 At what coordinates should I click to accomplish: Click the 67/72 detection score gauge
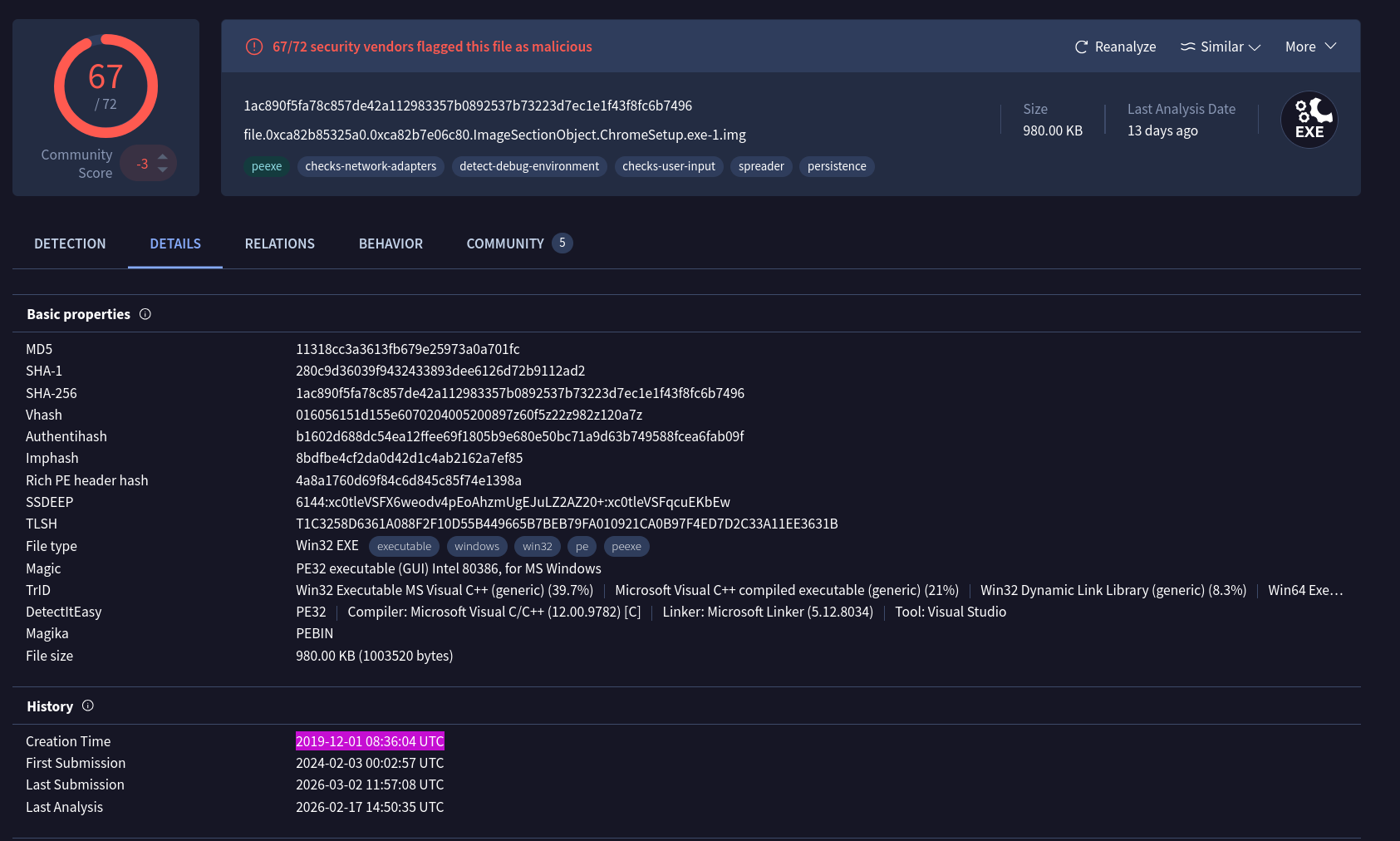106,86
